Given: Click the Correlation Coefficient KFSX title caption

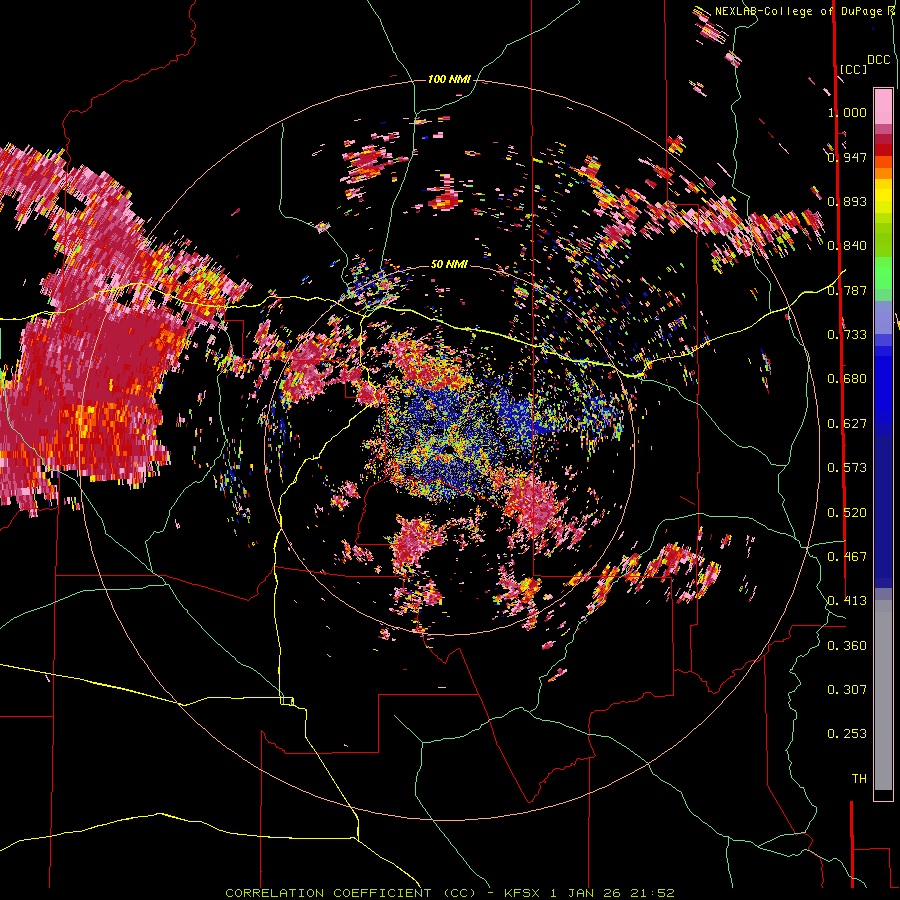Looking at the screenshot, I should click(449, 893).
